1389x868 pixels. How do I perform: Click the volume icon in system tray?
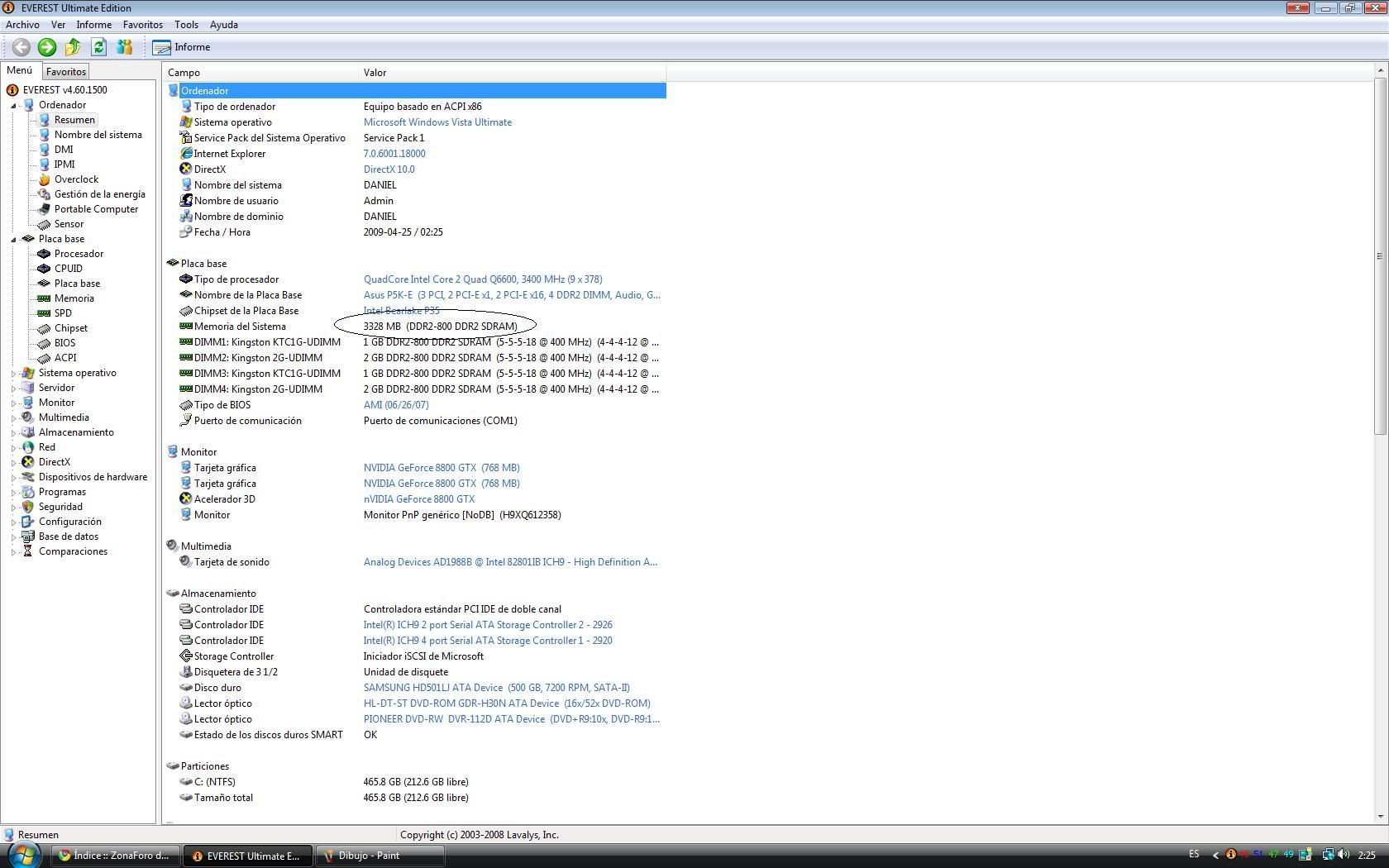[x=1344, y=855]
